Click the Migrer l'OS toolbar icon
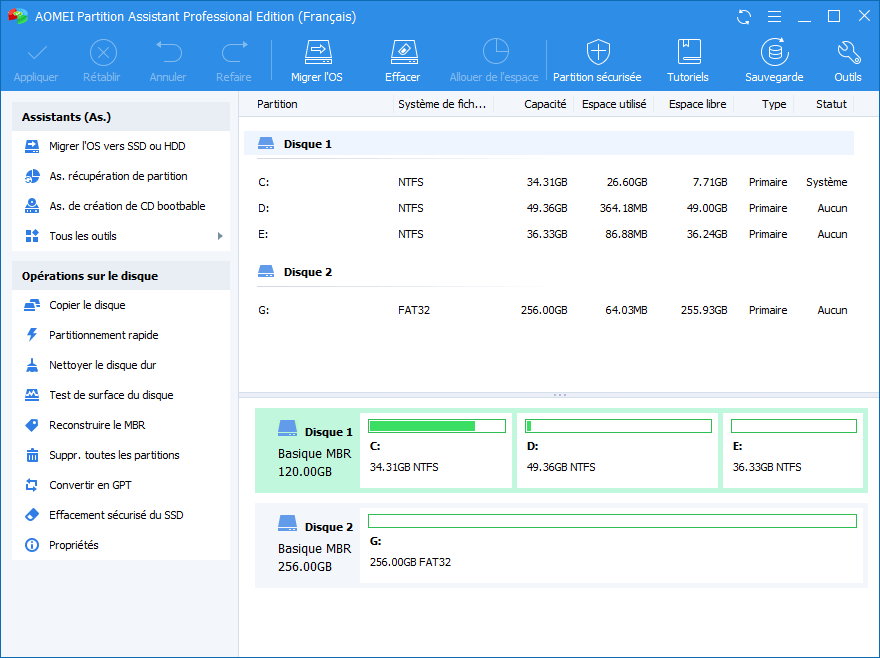 (x=316, y=53)
